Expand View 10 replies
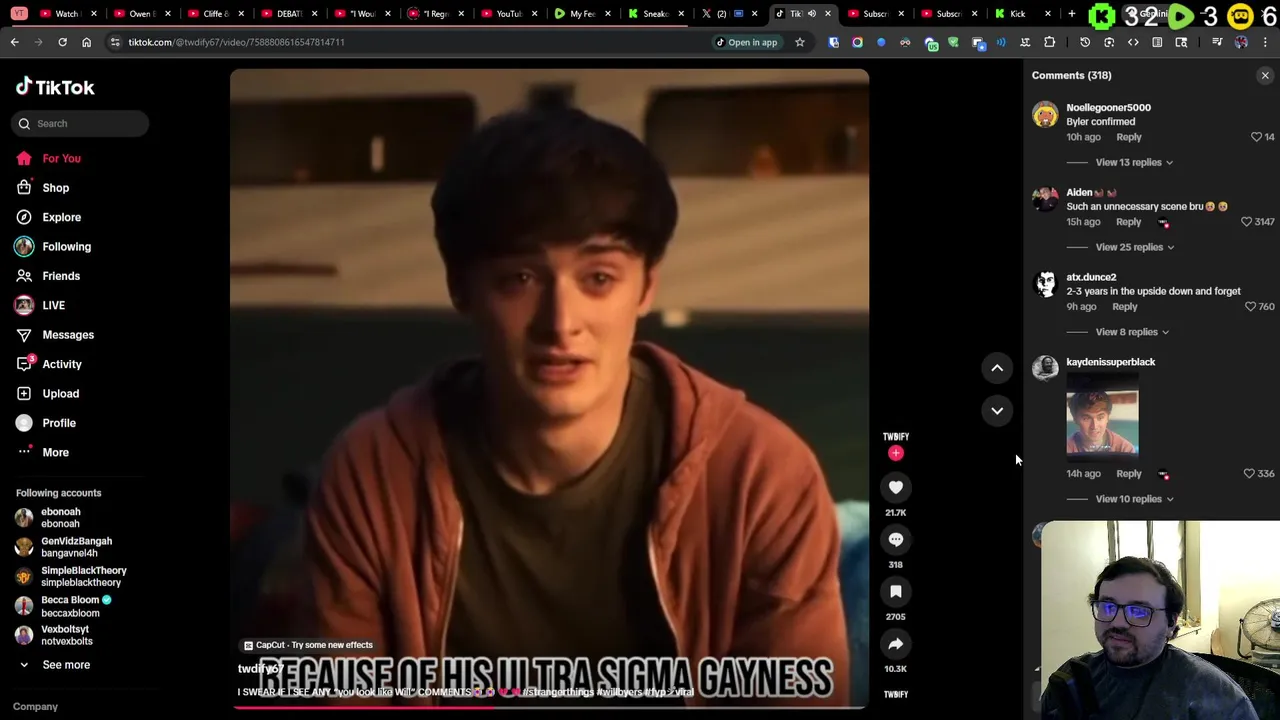 tap(1135, 499)
